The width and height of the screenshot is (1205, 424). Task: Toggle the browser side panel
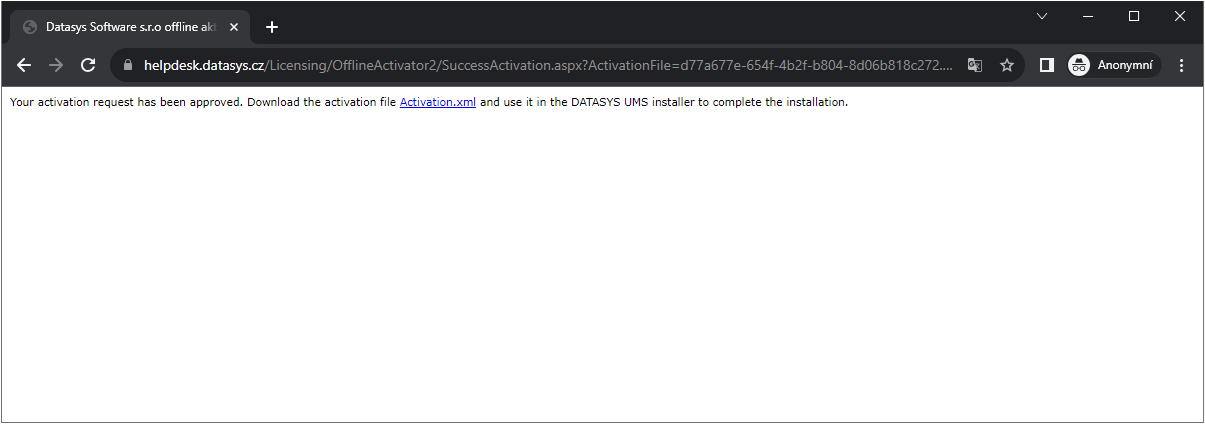1046,65
